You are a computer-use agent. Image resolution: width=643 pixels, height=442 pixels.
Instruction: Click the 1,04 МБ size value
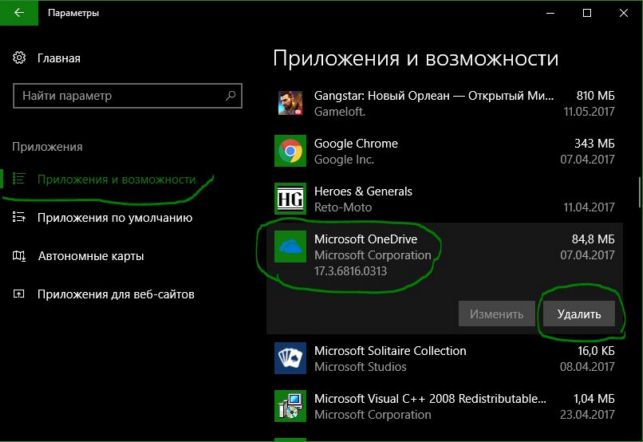[594, 399]
